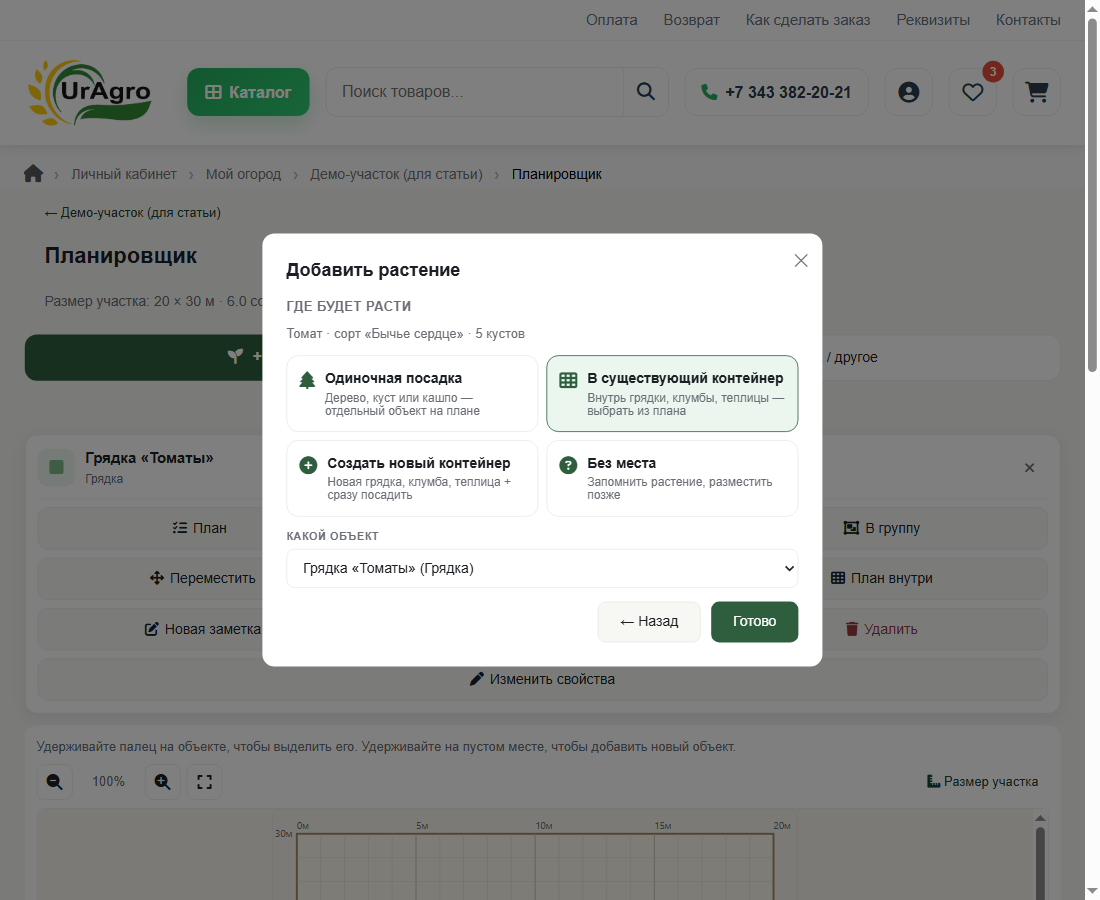Click the Переместить button
The height and width of the screenshot is (900, 1100).
point(202,579)
